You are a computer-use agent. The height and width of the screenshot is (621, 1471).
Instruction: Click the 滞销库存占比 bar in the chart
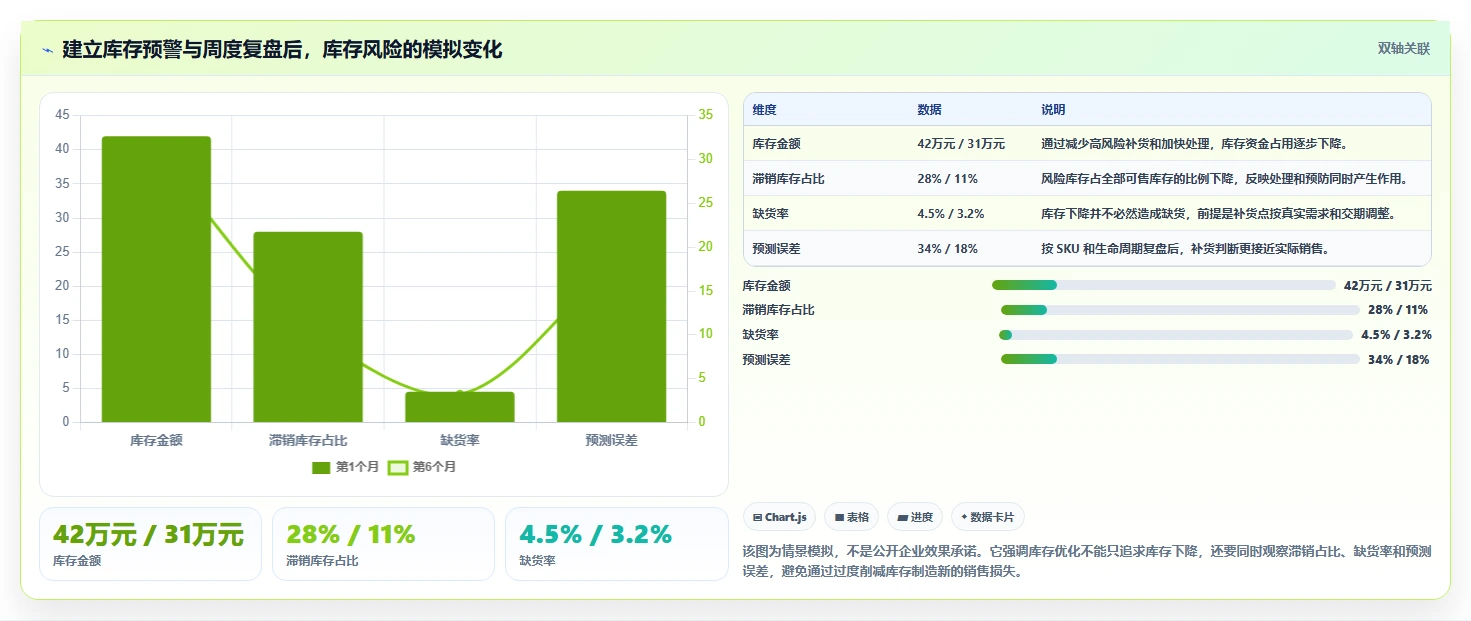[x=308, y=327]
